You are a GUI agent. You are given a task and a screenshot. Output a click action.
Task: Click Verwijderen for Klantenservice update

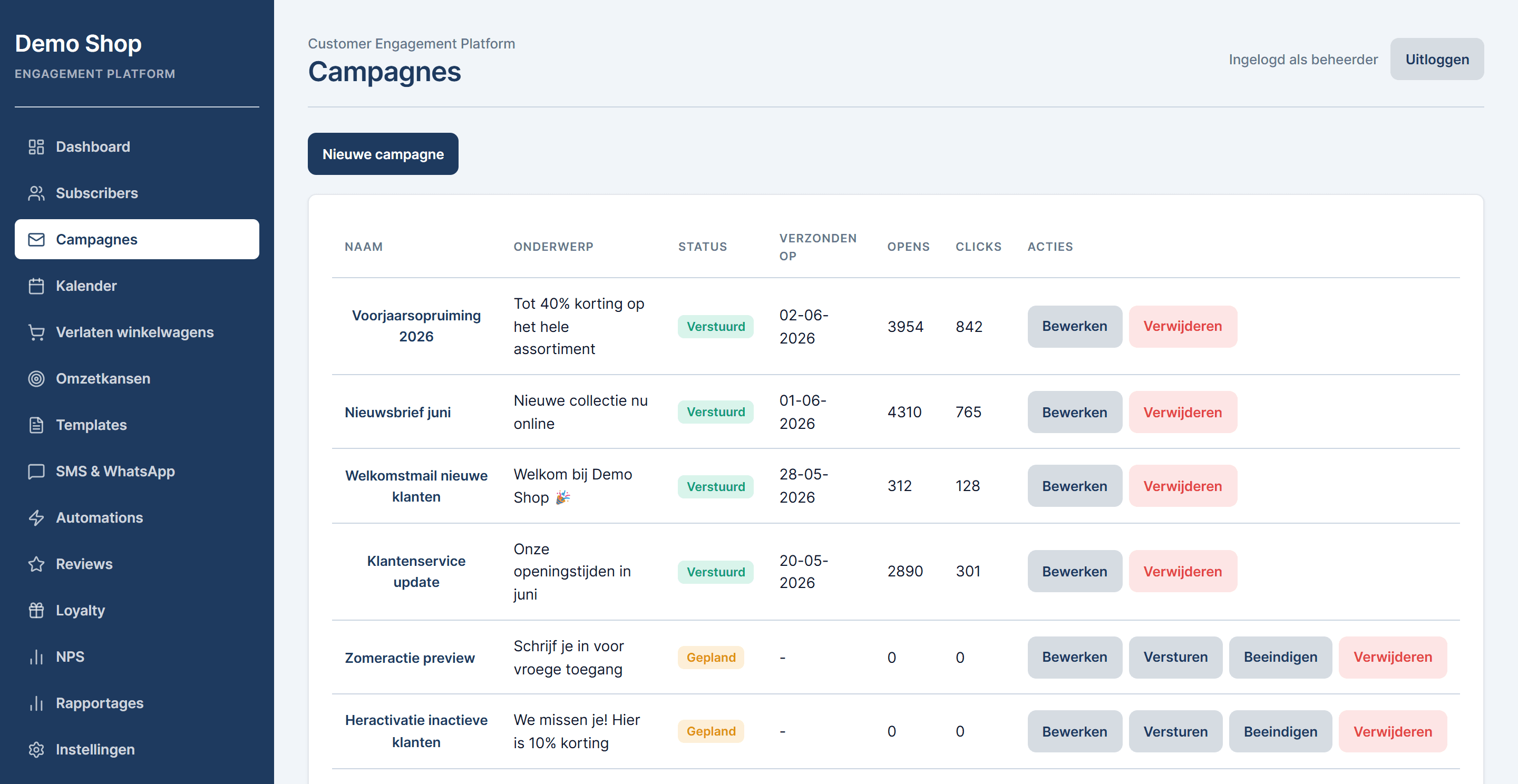1183,571
